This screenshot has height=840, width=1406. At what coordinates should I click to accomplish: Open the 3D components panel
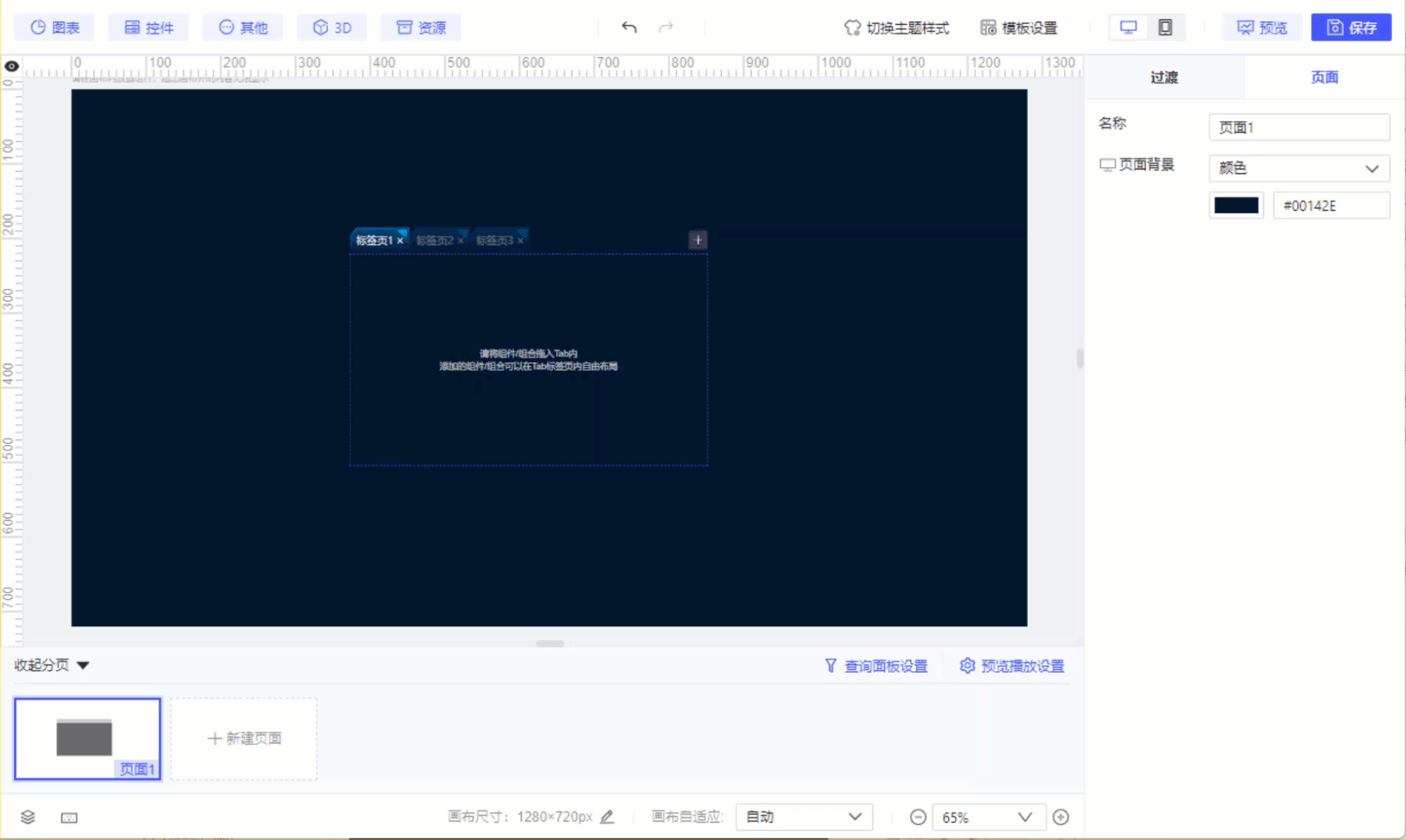click(331, 27)
